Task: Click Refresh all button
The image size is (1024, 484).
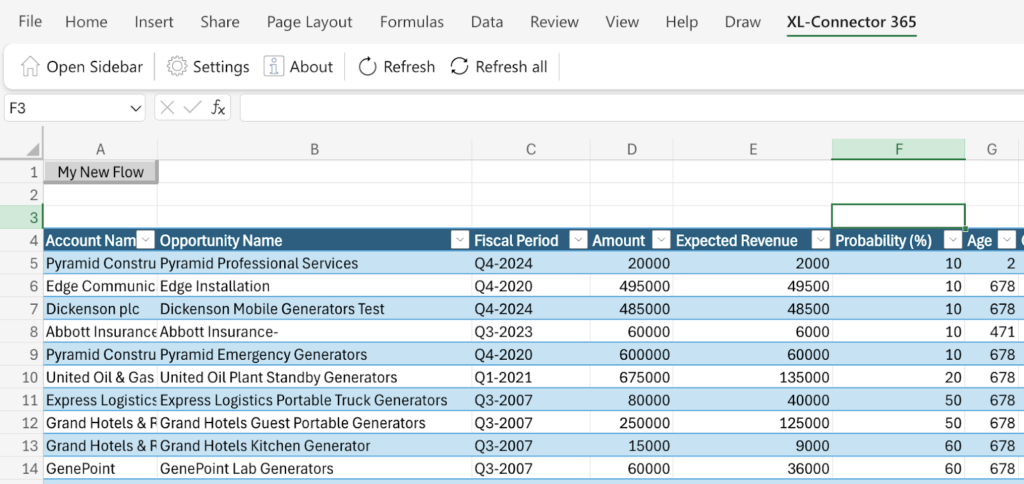Action: (499, 67)
